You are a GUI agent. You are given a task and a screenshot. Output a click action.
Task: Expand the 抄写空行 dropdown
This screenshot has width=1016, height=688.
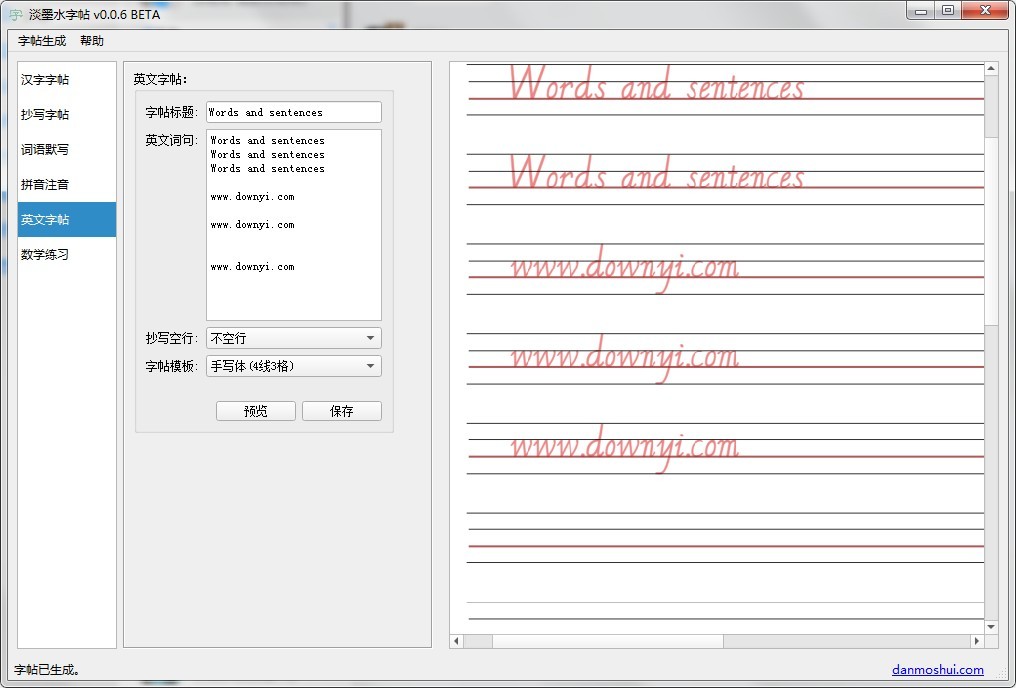click(293, 339)
